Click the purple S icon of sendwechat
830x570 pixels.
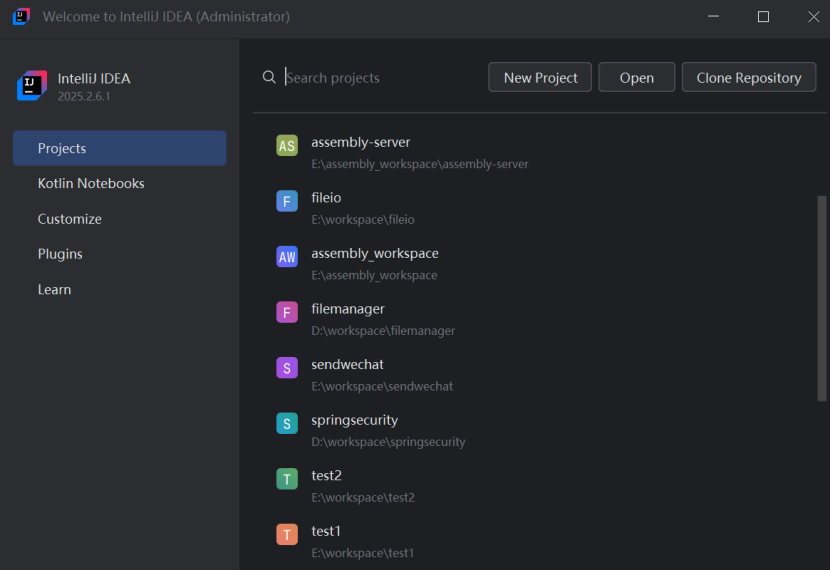pyautogui.click(x=287, y=368)
